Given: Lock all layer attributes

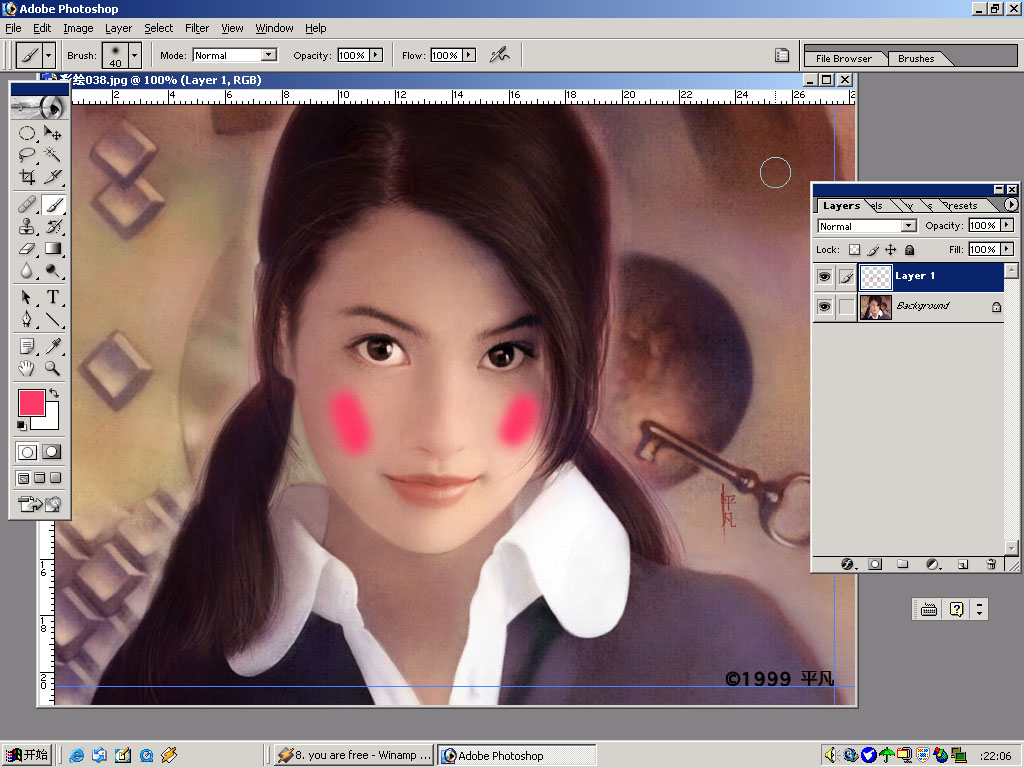Looking at the screenshot, I should tap(909, 249).
